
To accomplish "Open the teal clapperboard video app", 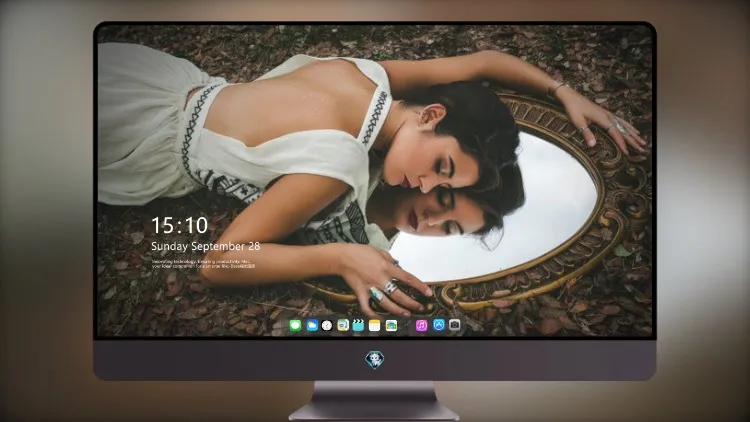I will pos(358,326).
